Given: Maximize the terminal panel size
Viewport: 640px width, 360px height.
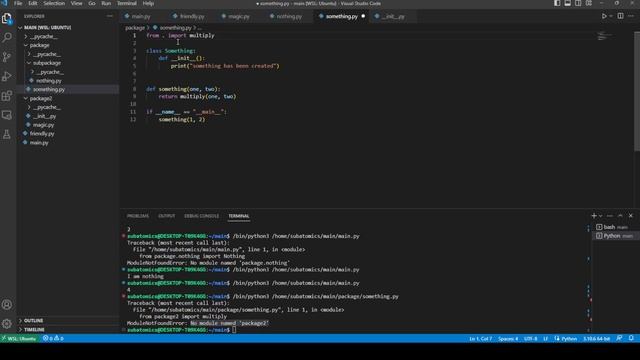Looking at the screenshot, I should (620, 216).
